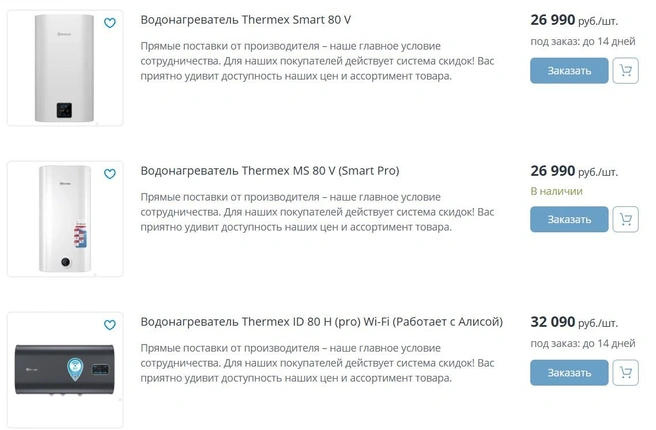Favorite the Thermex MS 80 V heater
This screenshot has height=430, width=656.
point(110,174)
